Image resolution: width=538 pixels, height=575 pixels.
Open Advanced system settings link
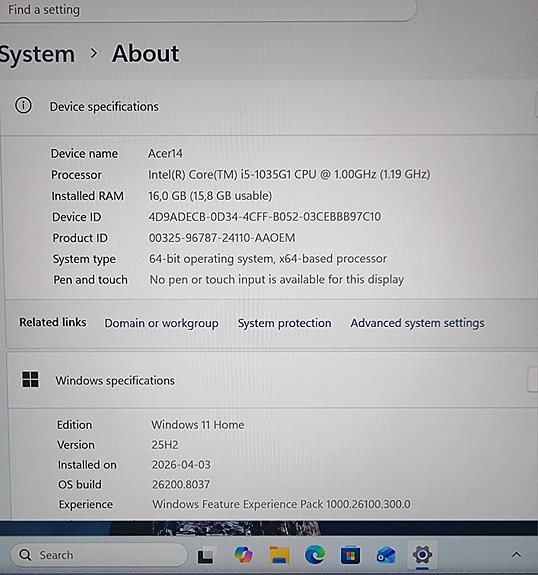[417, 323]
